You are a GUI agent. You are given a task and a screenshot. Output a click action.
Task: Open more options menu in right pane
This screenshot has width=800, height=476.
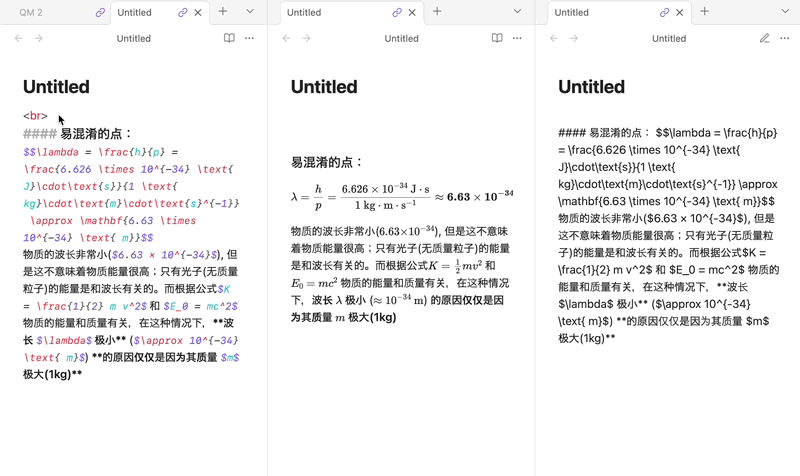coord(784,38)
